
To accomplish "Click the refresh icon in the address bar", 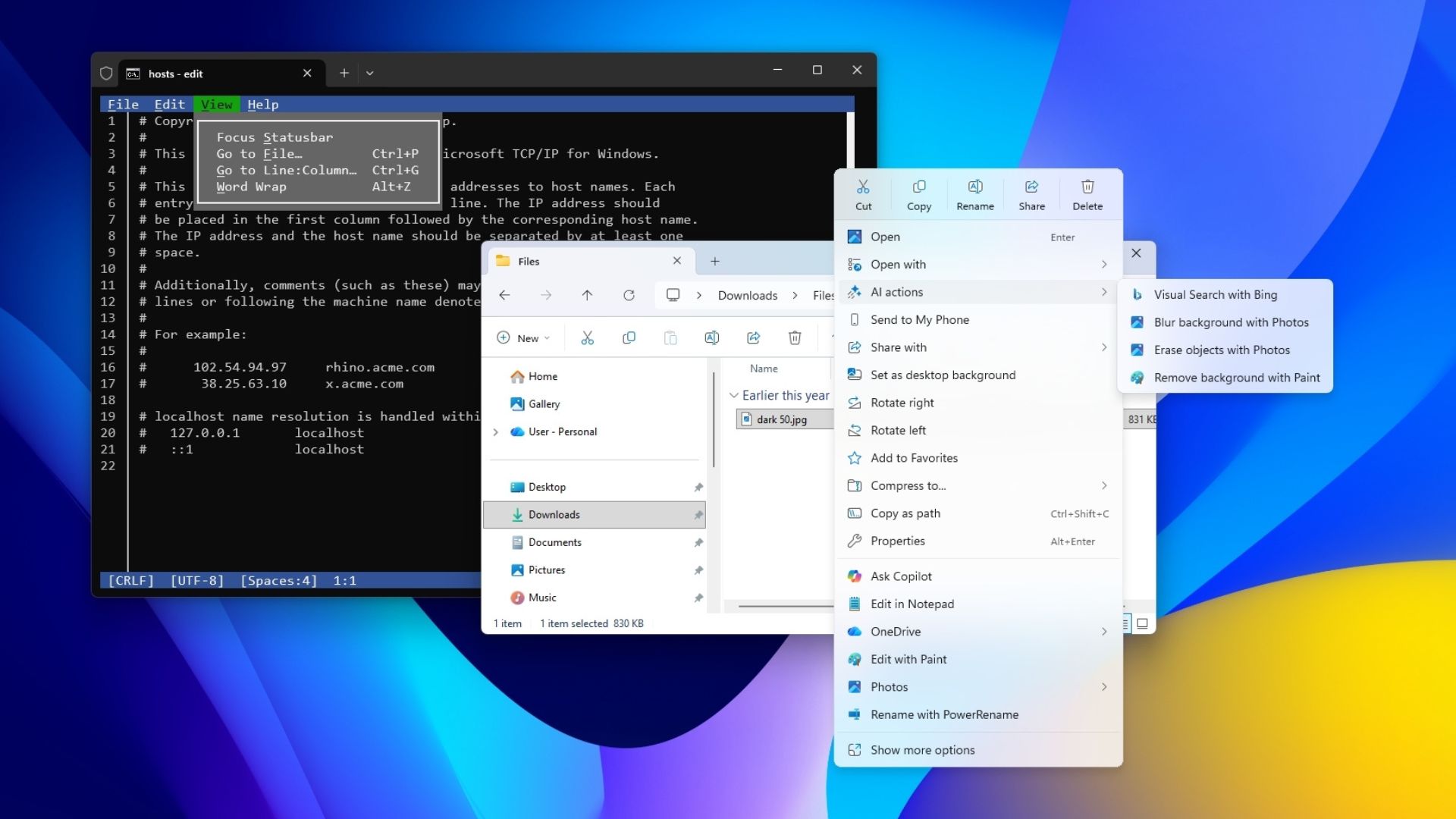I will pyautogui.click(x=629, y=295).
